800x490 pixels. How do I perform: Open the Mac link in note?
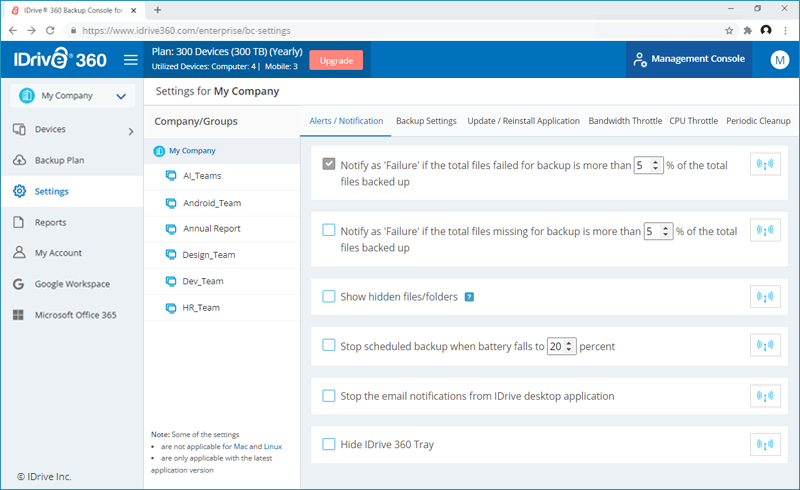coord(240,446)
